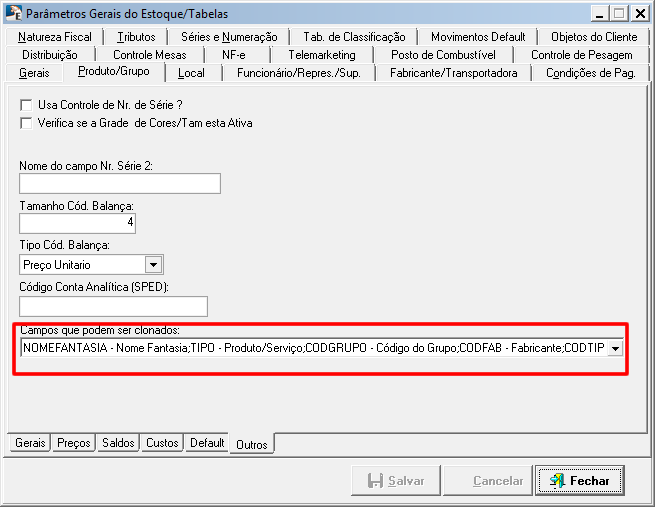Select the NF-e tab

click(x=232, y=55)
